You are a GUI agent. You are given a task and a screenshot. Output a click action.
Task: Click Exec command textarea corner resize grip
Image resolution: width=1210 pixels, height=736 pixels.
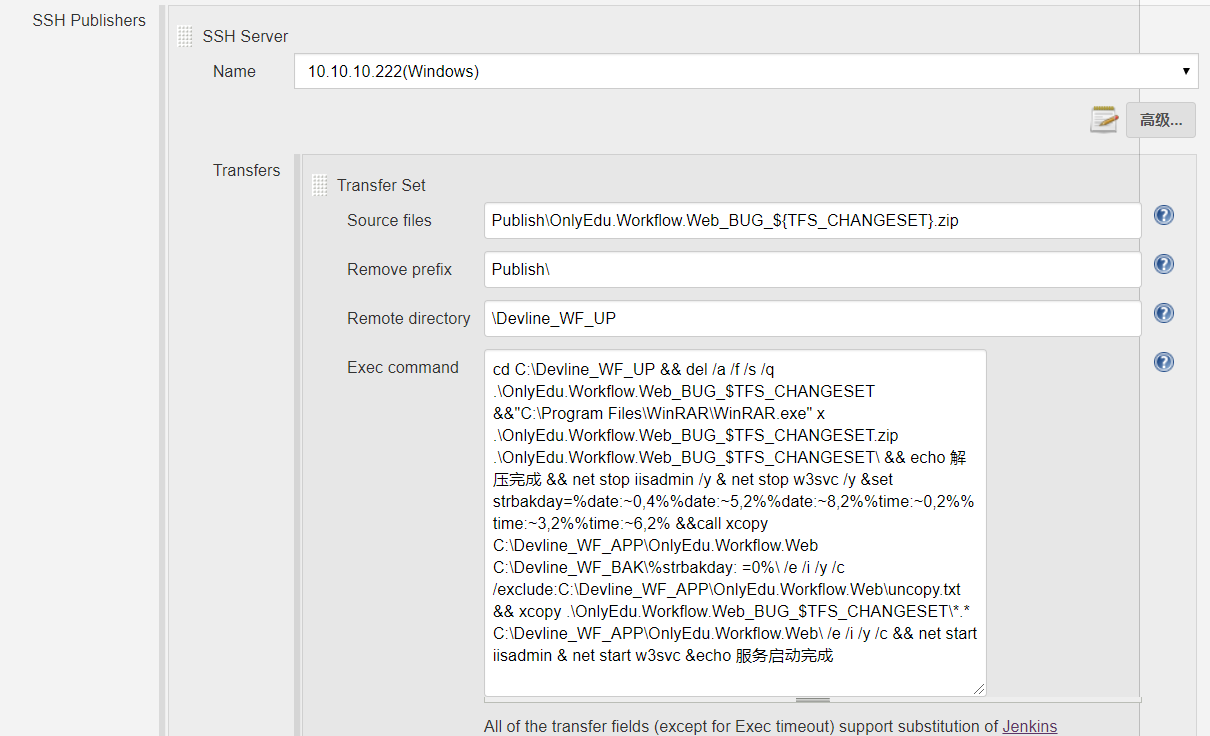pyautogui.click(x=978, y=687)
